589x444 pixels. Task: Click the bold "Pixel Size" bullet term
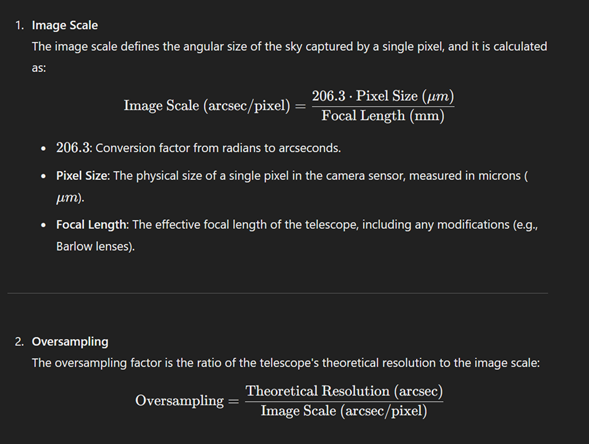(x=82, y=176)
